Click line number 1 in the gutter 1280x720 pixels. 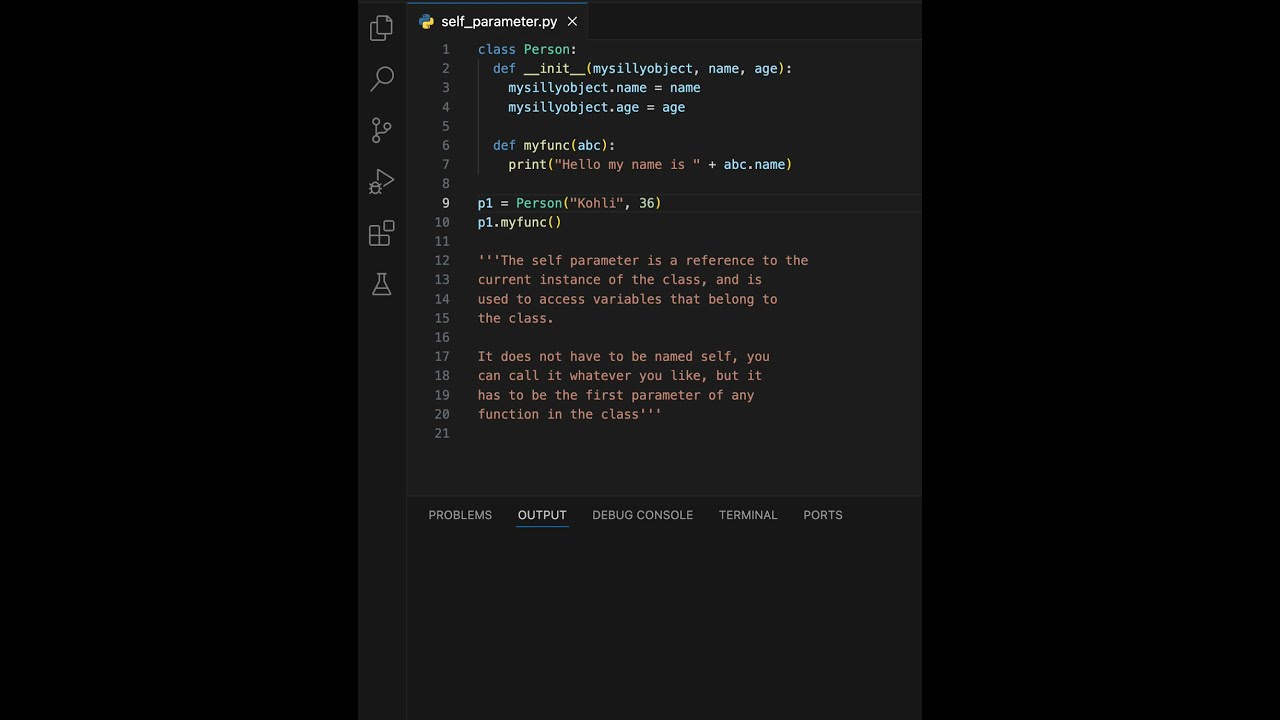(446, 49)
